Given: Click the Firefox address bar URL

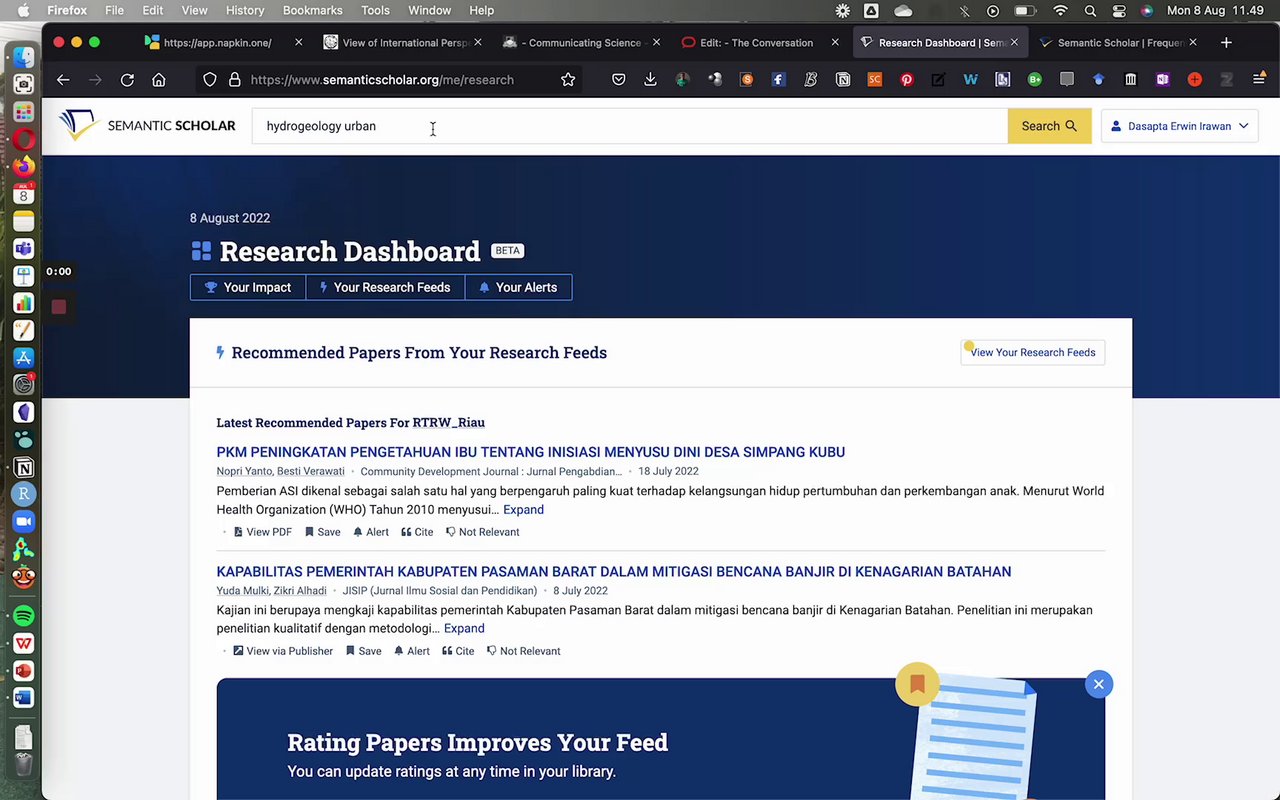Looking at the screenshot, I should 382,80.
